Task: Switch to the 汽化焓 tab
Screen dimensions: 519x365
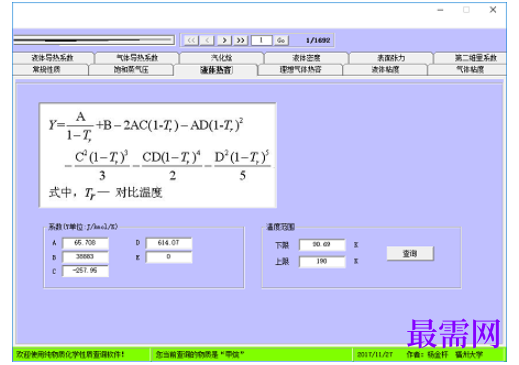Action: pos(222,58)
